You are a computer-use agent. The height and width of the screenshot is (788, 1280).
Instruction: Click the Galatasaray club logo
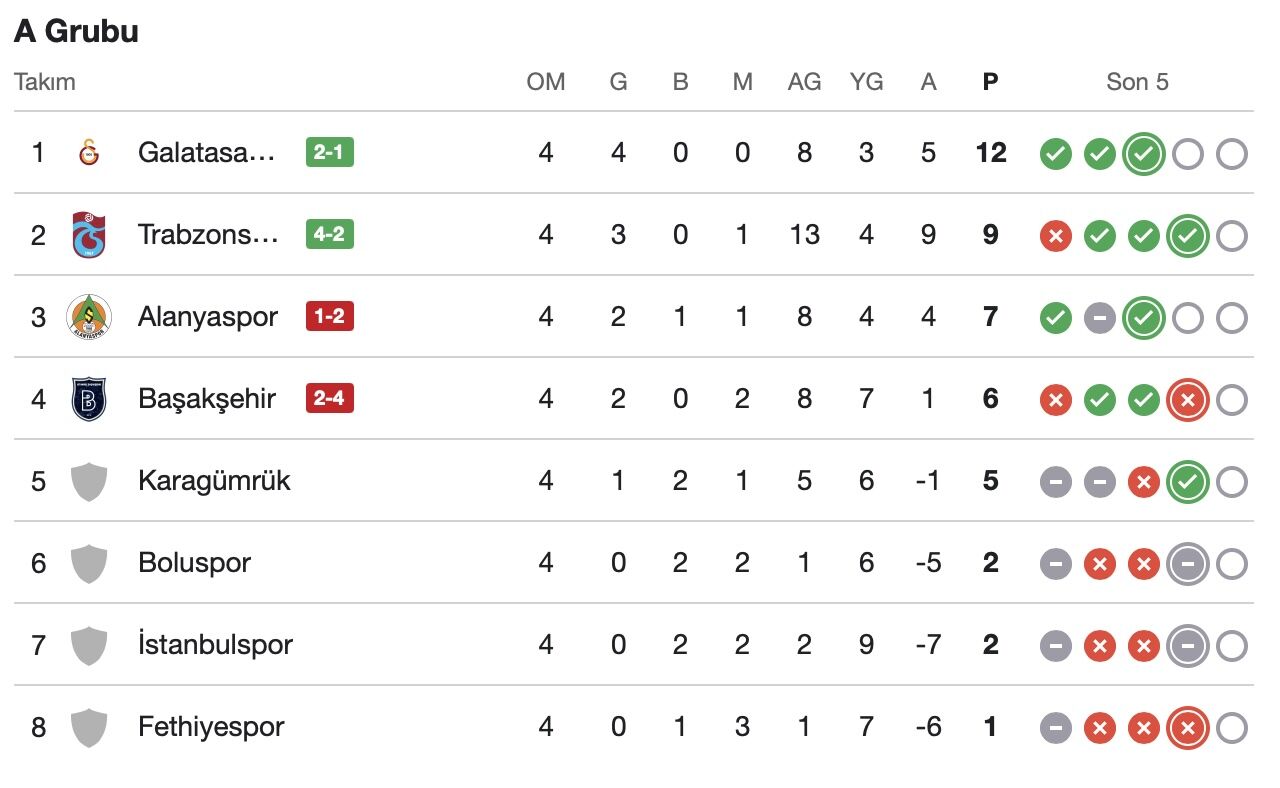point(89,153)
